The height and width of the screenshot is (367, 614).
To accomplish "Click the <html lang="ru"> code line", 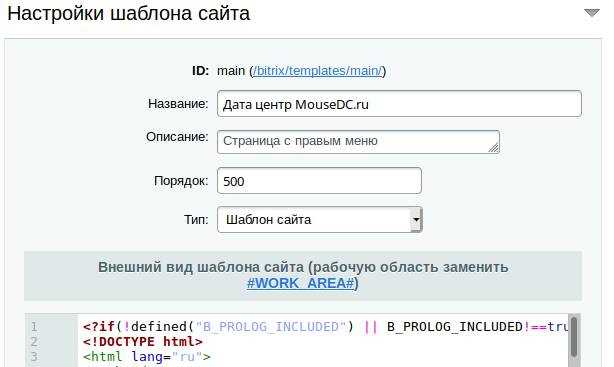I will click(x=146, y=356).
